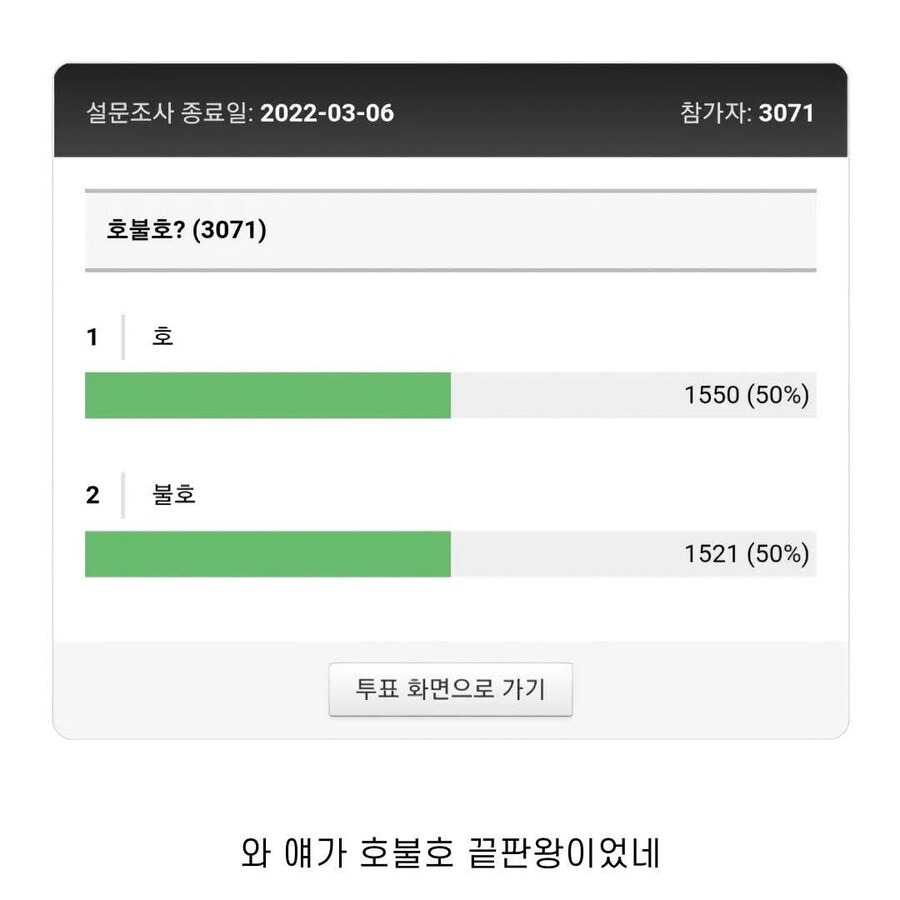Click the 1521 (50%) vote count
Viewport: 900px width, 900px height.
(x=746, y=554)
